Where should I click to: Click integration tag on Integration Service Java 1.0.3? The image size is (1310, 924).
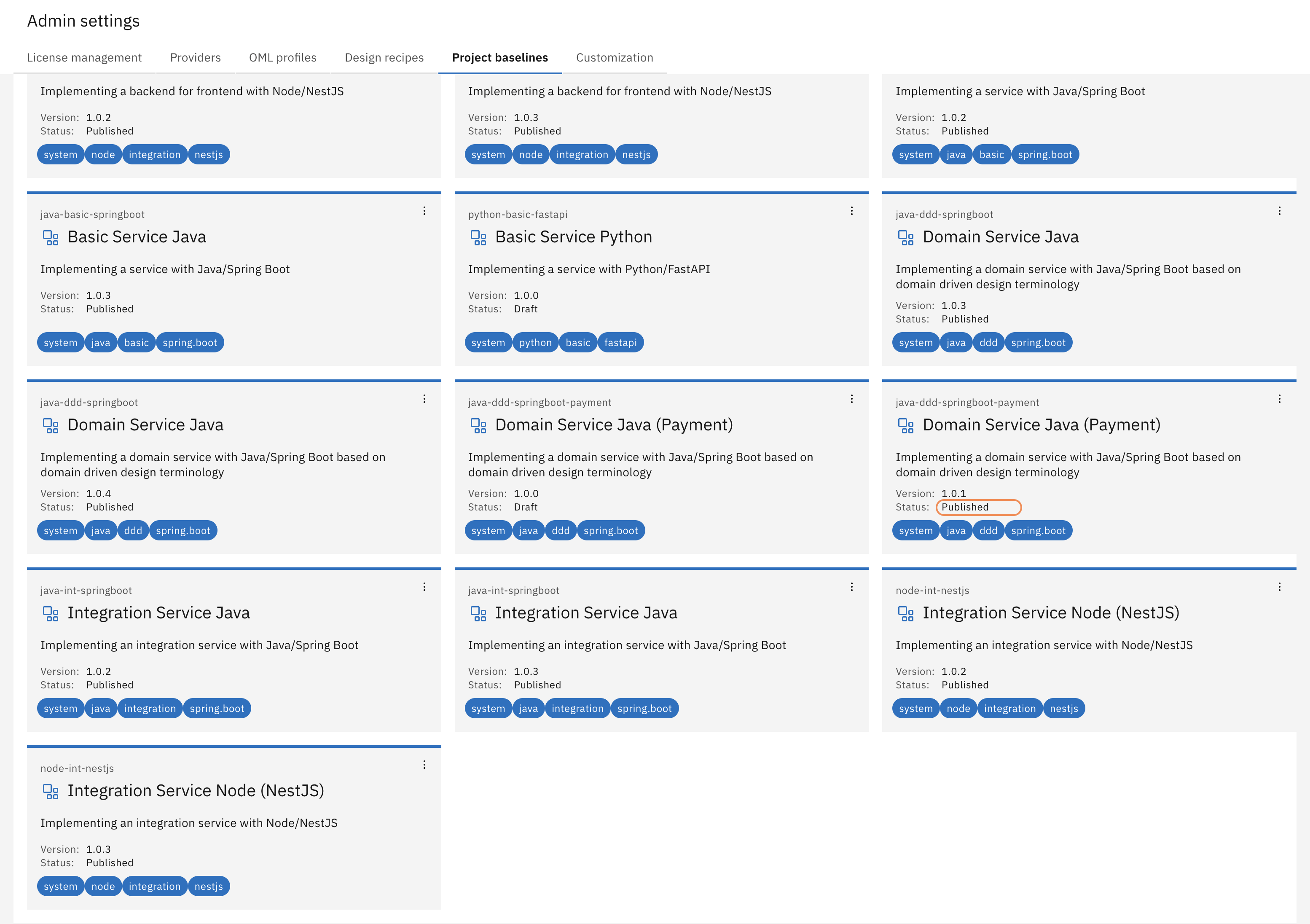coord(577,709)
